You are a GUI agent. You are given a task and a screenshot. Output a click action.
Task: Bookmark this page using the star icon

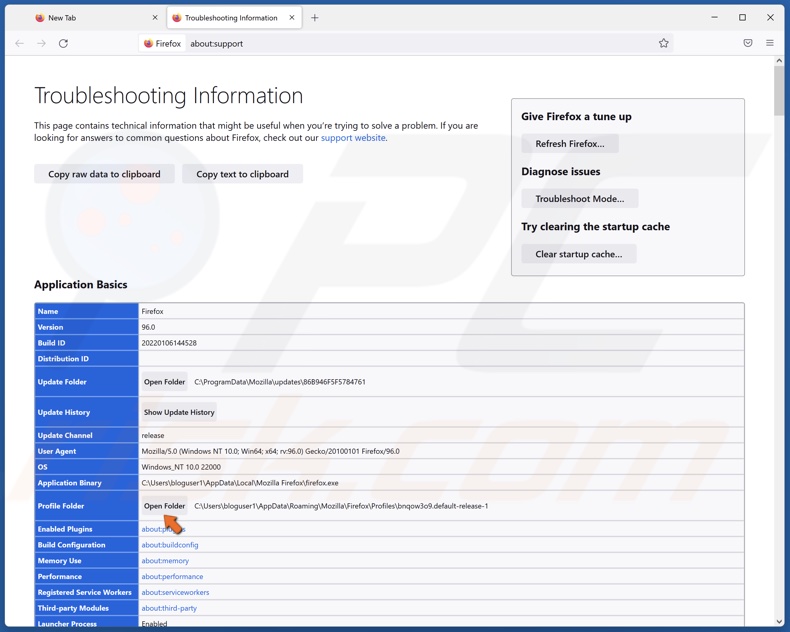(x=663, y=44)
